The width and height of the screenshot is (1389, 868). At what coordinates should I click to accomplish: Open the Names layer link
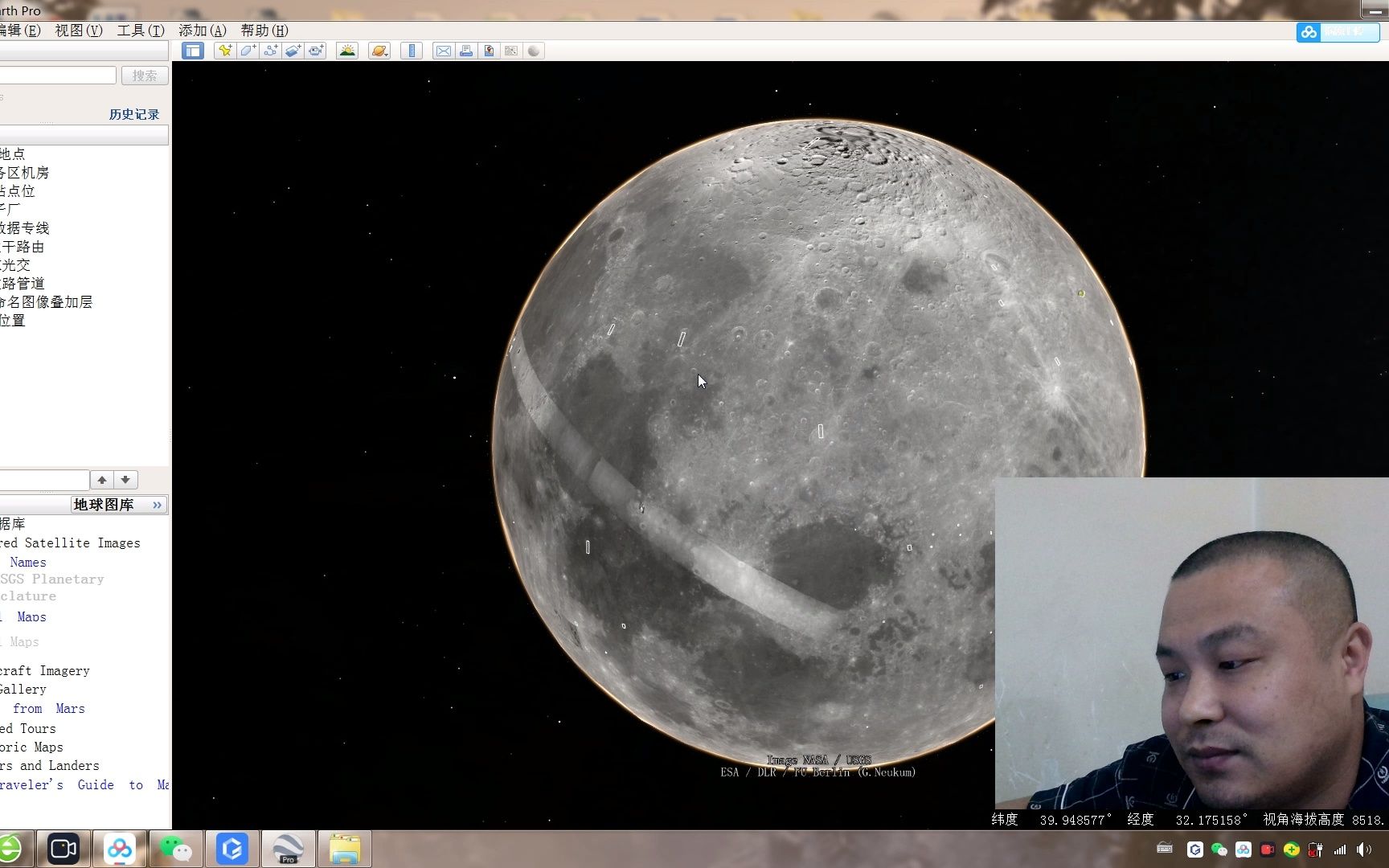click(28, 563)
